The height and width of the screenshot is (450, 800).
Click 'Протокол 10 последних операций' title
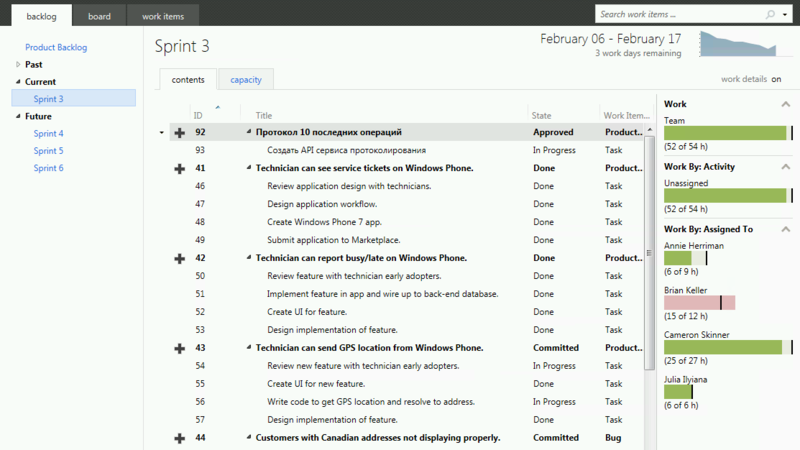(x=329, y=132)
